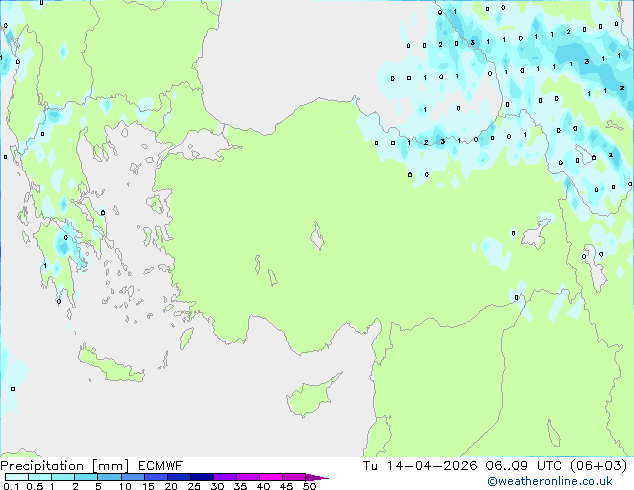Click the '50' legend scale value
The height and width of the screenshot is (490, 634).
[x=309, y=486]
